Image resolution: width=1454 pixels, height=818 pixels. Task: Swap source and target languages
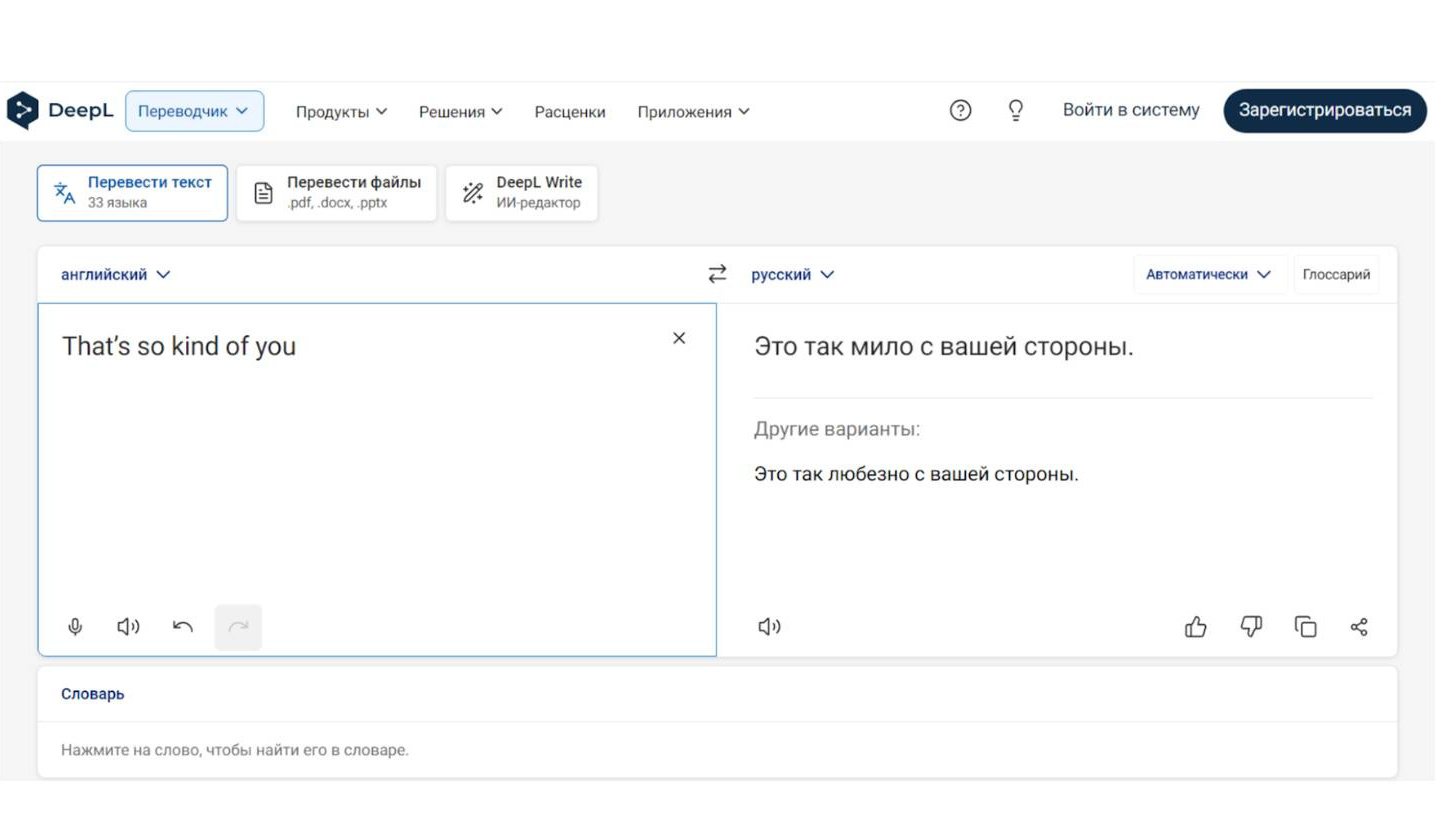pyautogui.click(x=717, y=274)
